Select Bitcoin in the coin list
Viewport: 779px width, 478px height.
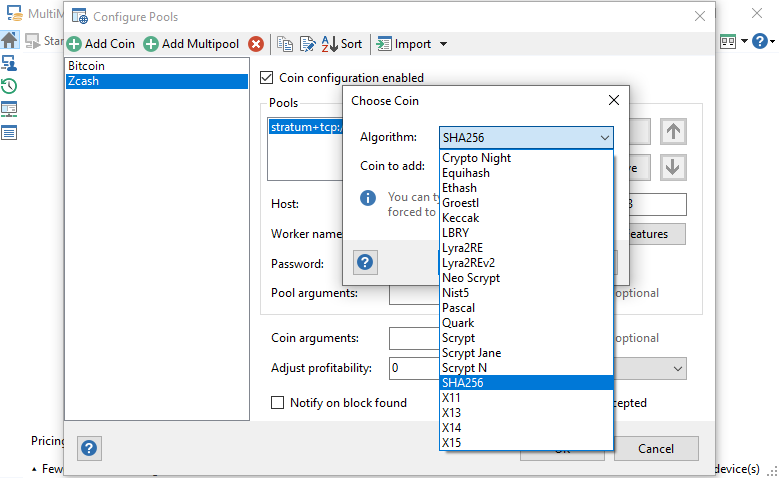tap(86, 66)
